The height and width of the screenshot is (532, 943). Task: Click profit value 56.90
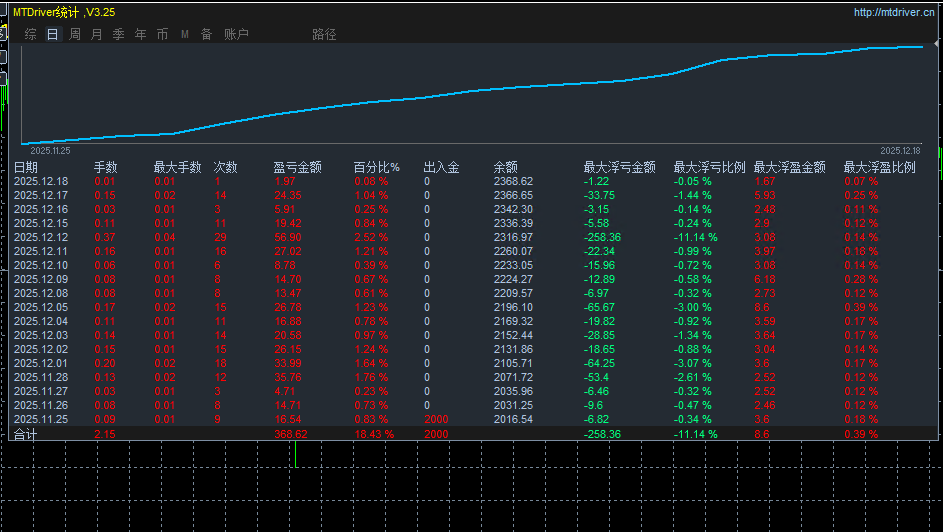(288, 237)
